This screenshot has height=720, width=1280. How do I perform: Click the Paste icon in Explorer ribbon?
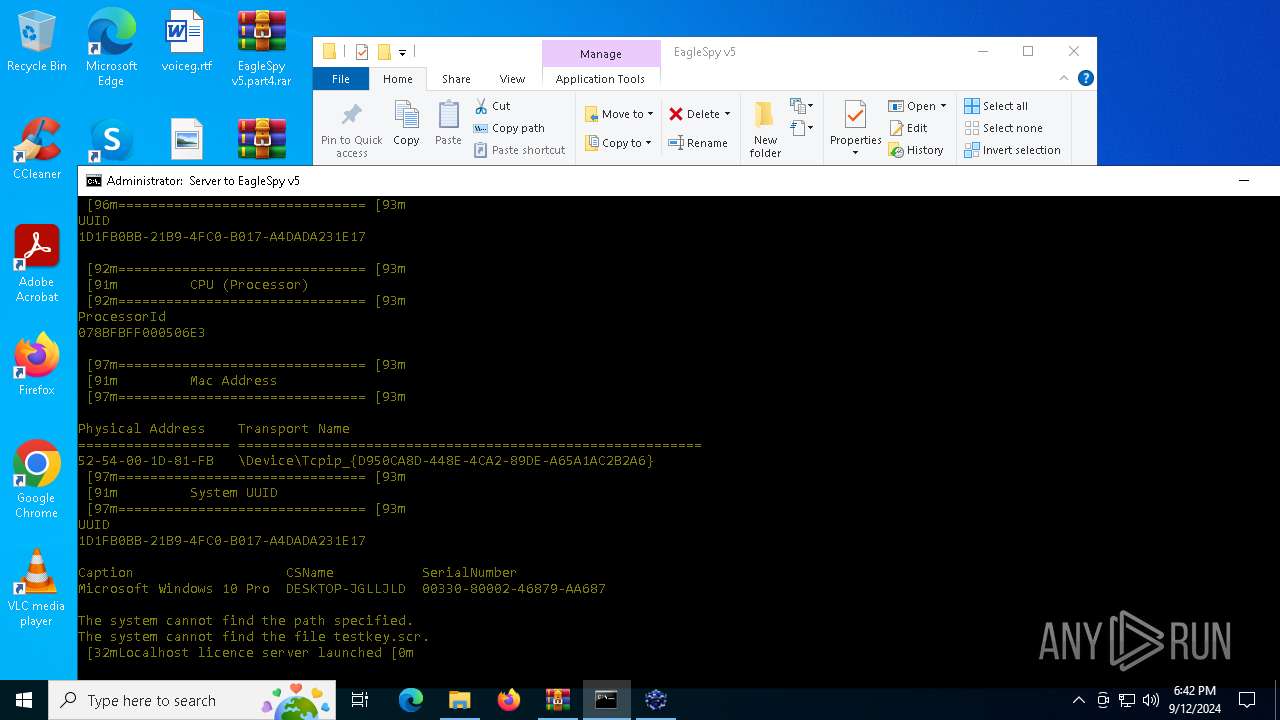[x=448, y=124]
